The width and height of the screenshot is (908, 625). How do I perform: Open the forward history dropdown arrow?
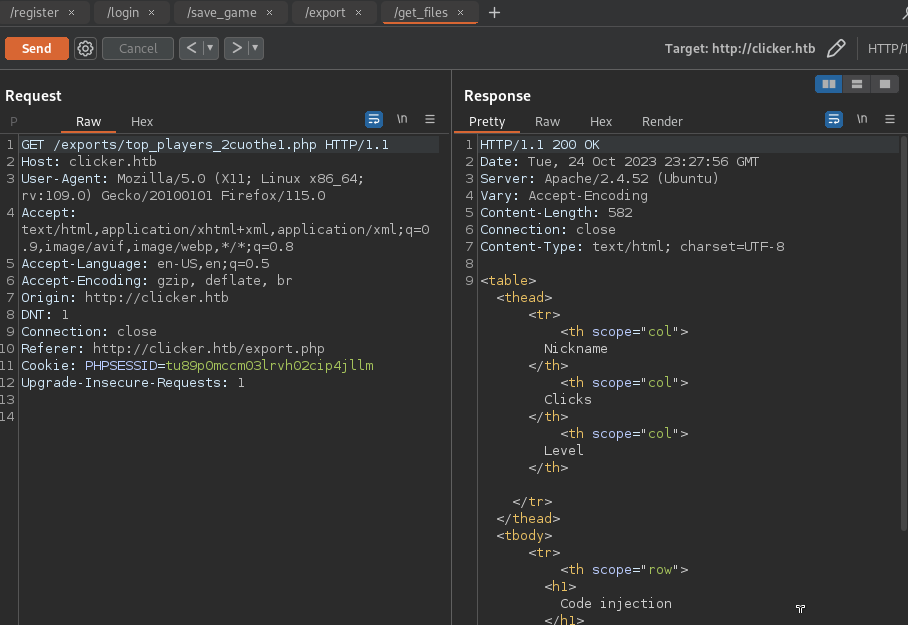[256, 48]
